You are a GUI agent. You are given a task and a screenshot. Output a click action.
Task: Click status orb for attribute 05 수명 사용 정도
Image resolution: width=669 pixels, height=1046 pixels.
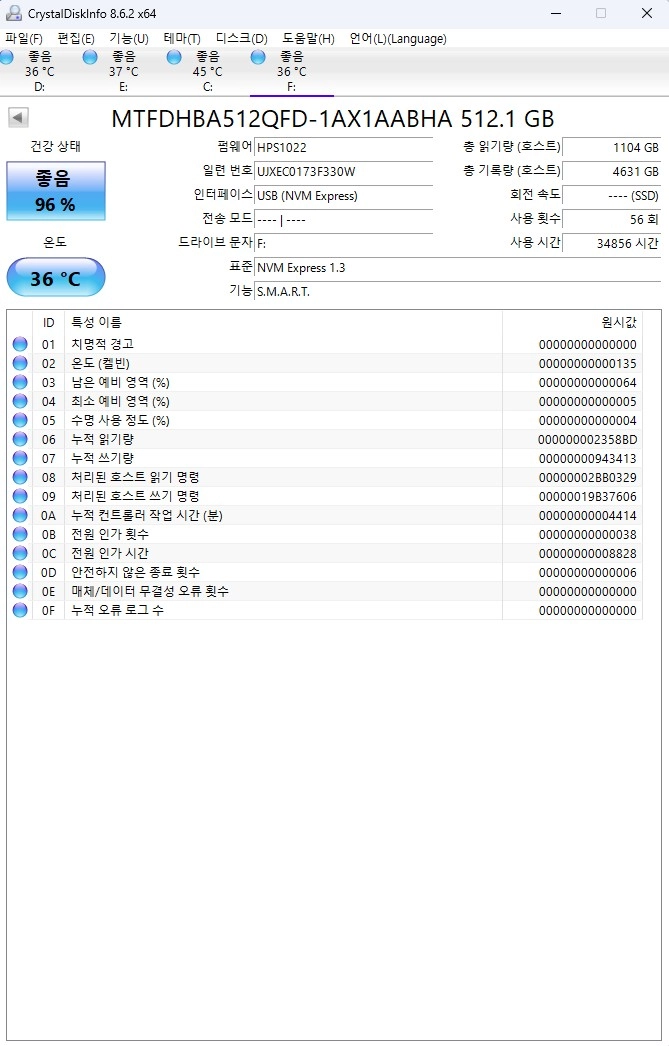[20, 420]
